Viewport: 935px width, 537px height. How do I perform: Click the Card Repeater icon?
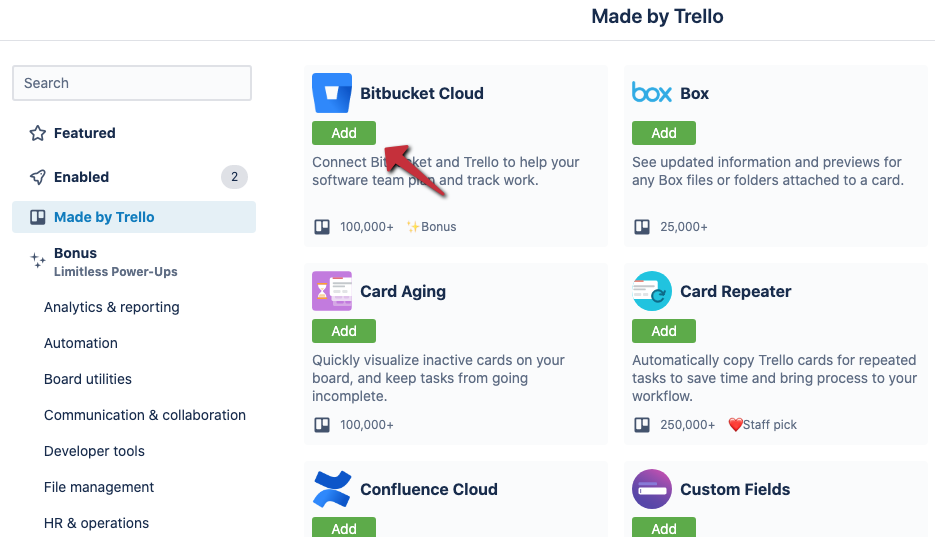pos(652,291)
